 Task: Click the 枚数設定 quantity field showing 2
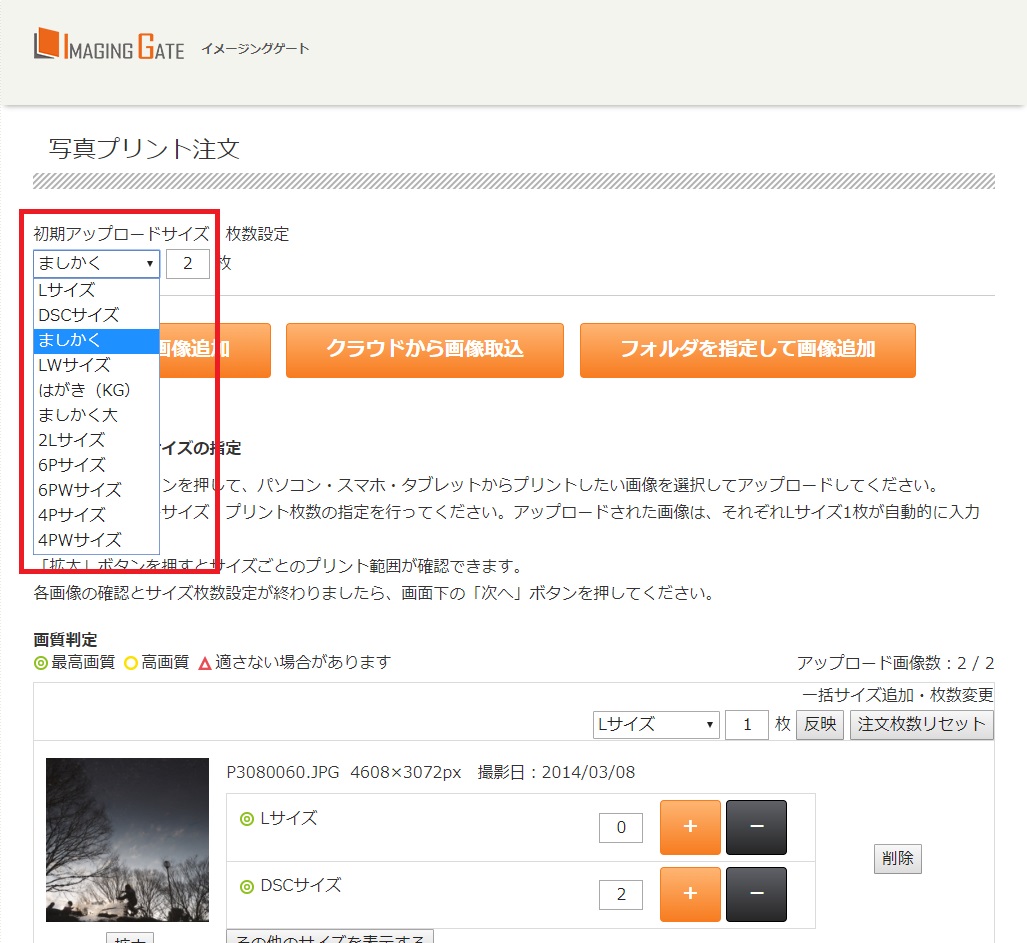(188, 263)
